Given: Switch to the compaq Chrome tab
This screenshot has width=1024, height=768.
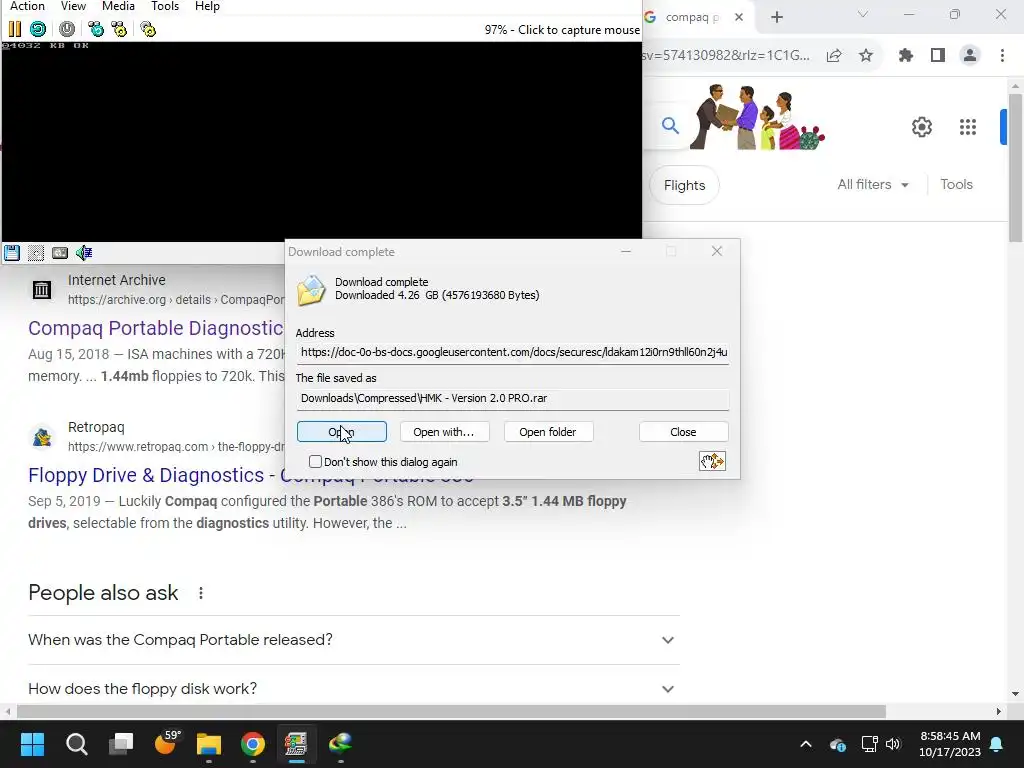Looking at the screenshot, I should point(692,17).
